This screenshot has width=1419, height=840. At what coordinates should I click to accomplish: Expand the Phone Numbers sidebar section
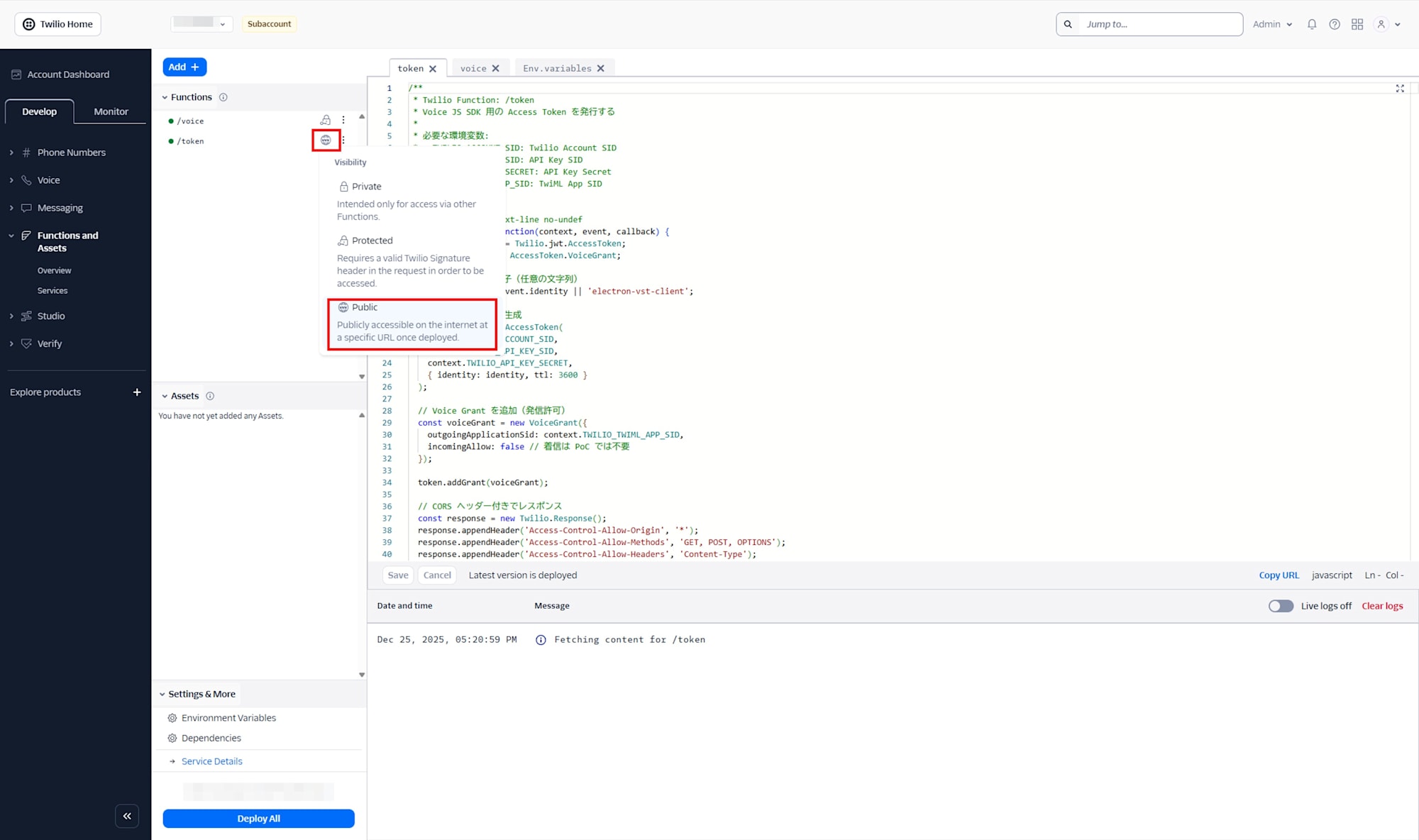point(72,152)
